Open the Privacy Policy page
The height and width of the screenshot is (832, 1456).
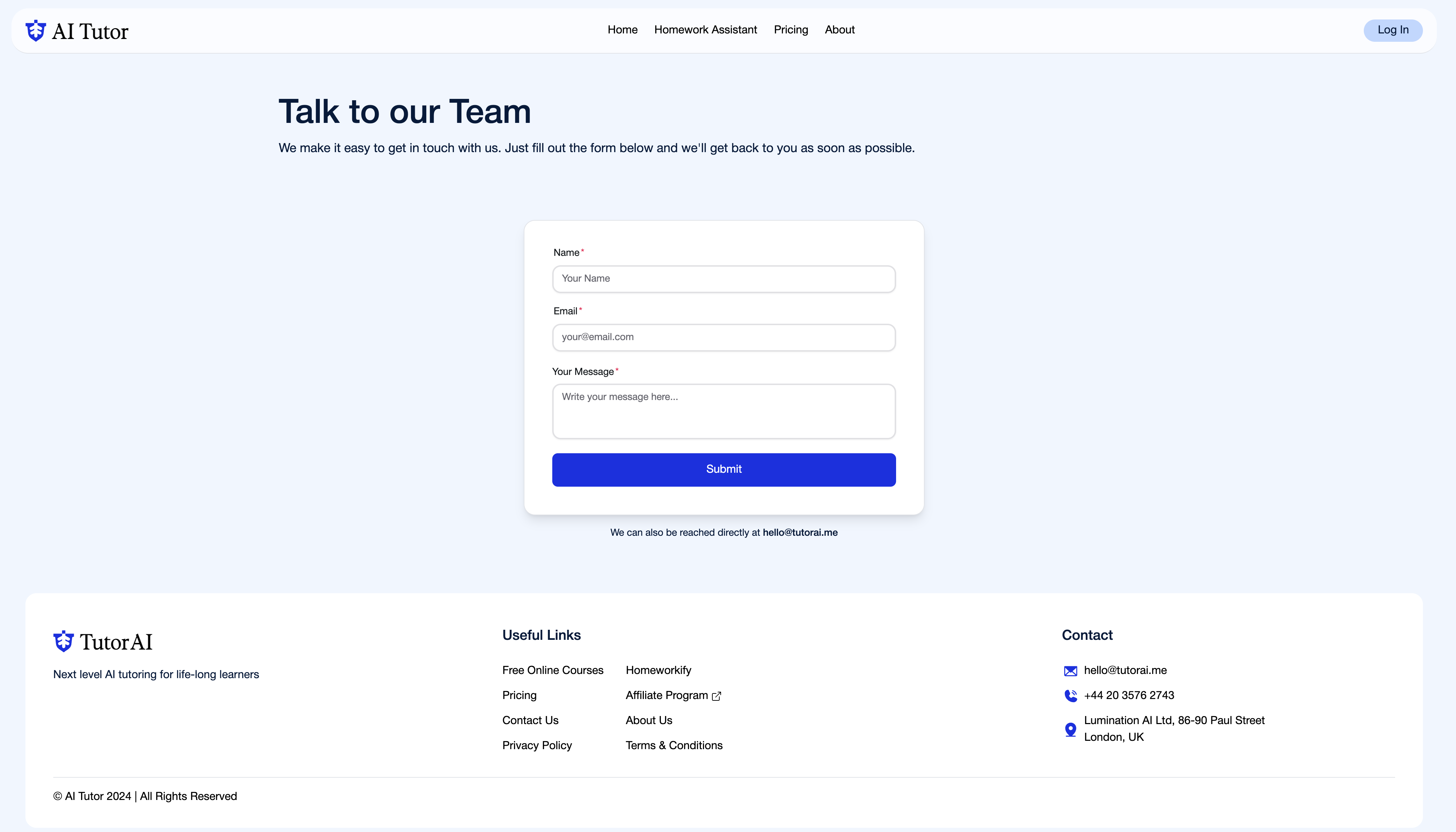pos(536,745)
